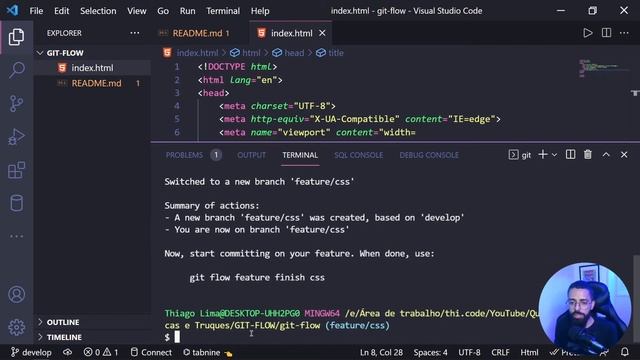Viewport: 640px width, 360px height.
Task: Change indentation via Spaces: 4
Action: pos(430,352)
